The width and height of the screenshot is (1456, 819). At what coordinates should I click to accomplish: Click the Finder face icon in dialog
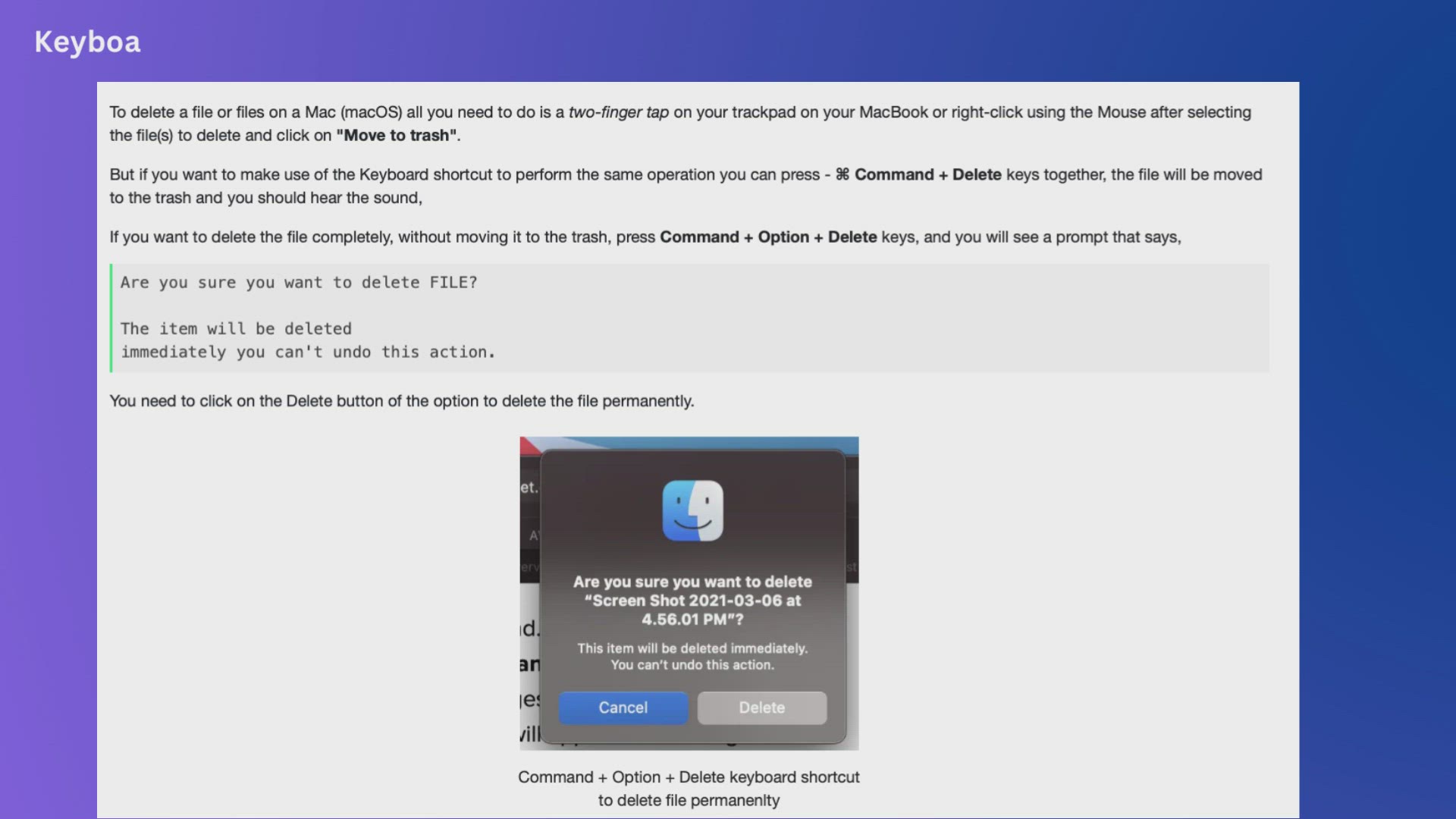coord(692,510)
